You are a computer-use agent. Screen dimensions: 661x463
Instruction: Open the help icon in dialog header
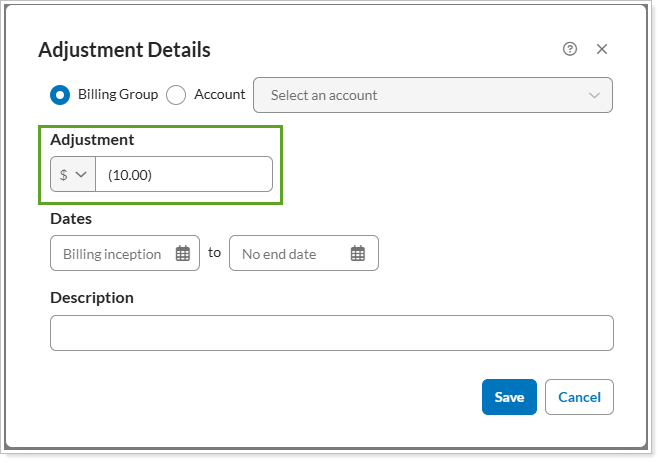point(570,49)
